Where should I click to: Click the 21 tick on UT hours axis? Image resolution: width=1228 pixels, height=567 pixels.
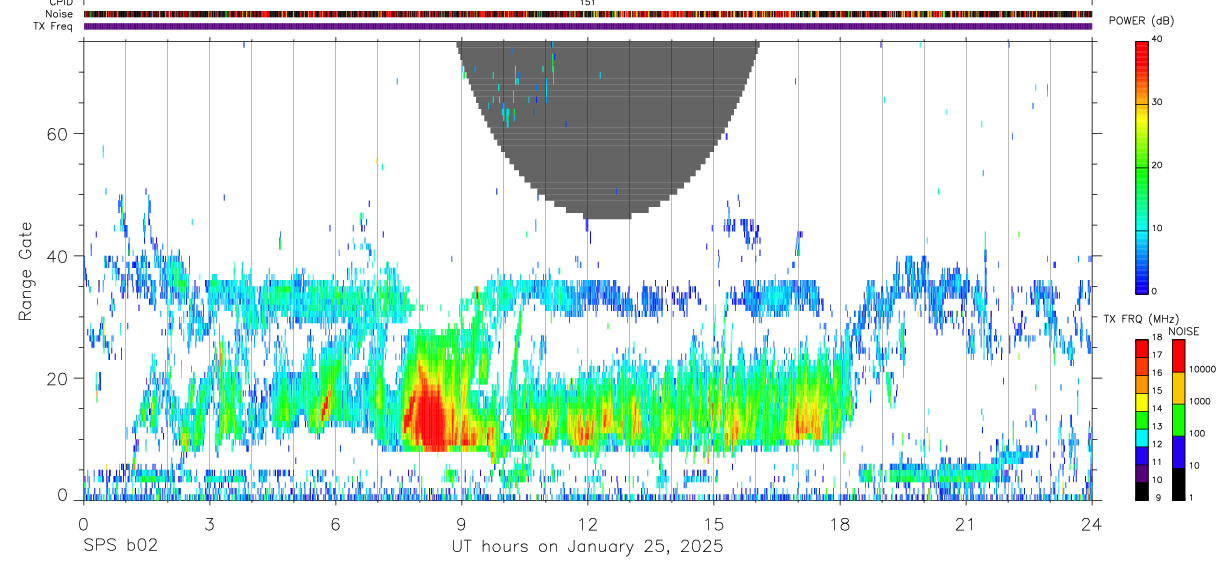[965, 524]
